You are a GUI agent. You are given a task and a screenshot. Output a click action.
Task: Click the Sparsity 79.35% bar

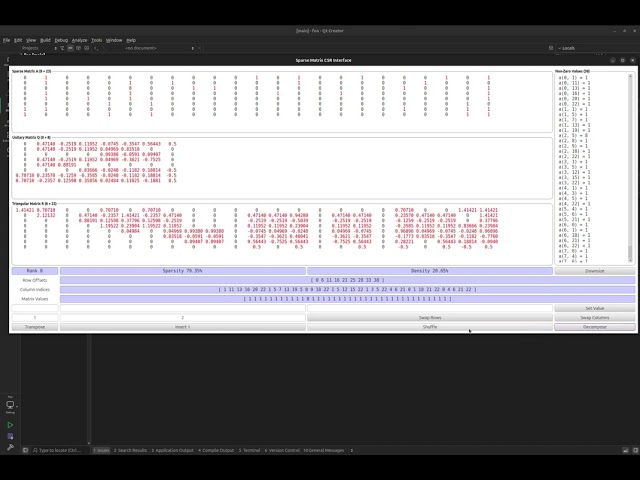(182, 271)
